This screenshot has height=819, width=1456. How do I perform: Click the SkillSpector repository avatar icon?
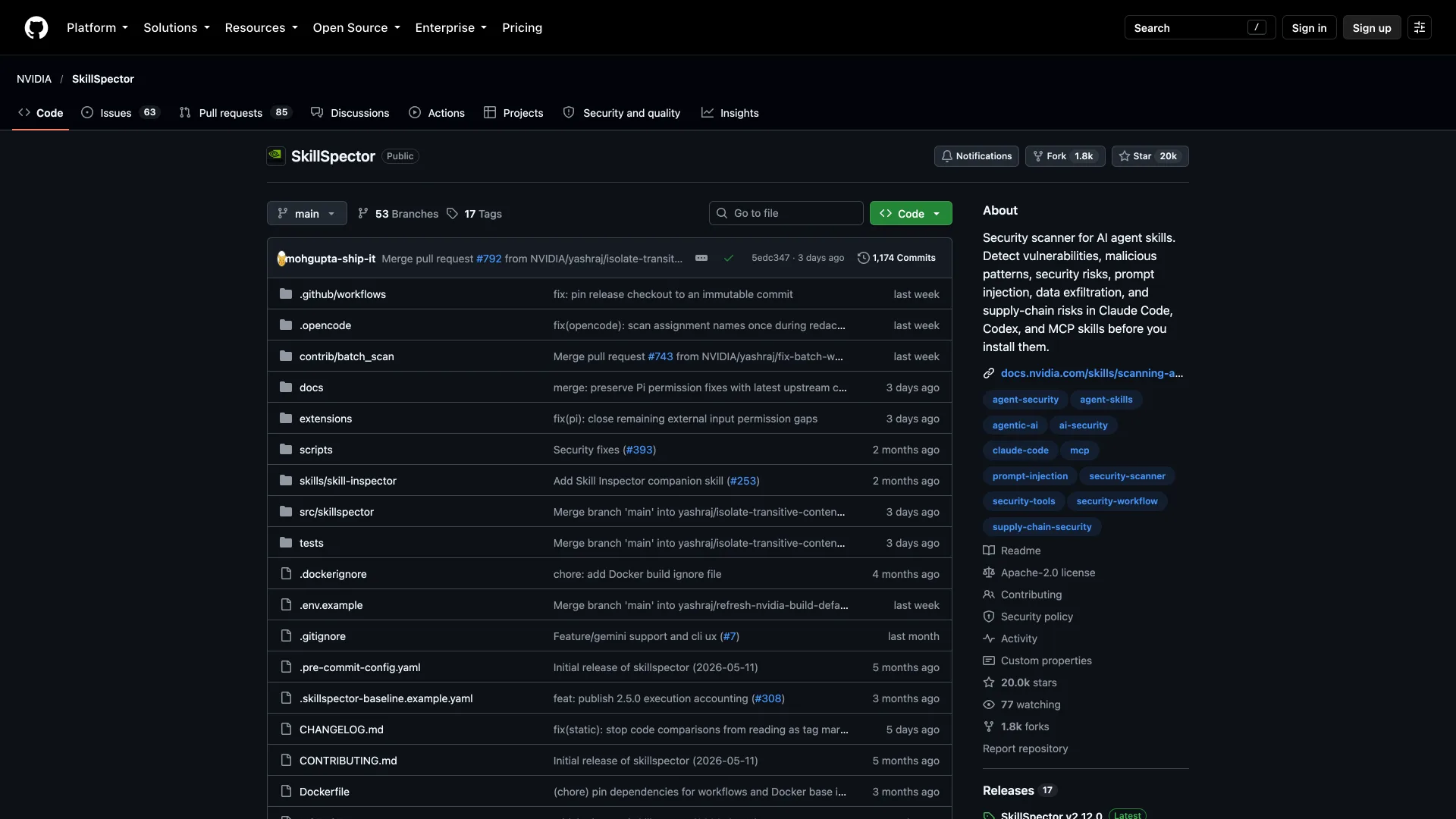pyautogui.click(x=276, y=156)
